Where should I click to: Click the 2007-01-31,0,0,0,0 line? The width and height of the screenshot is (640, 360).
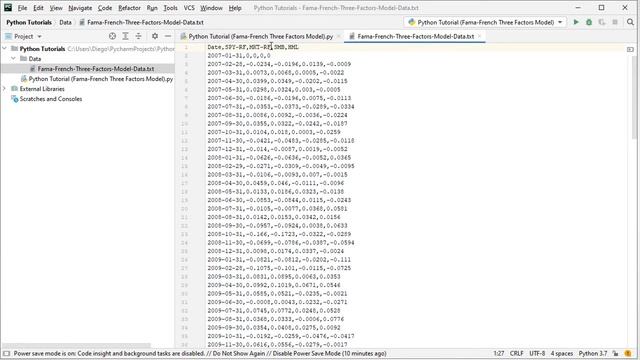[x=239, y=56]
